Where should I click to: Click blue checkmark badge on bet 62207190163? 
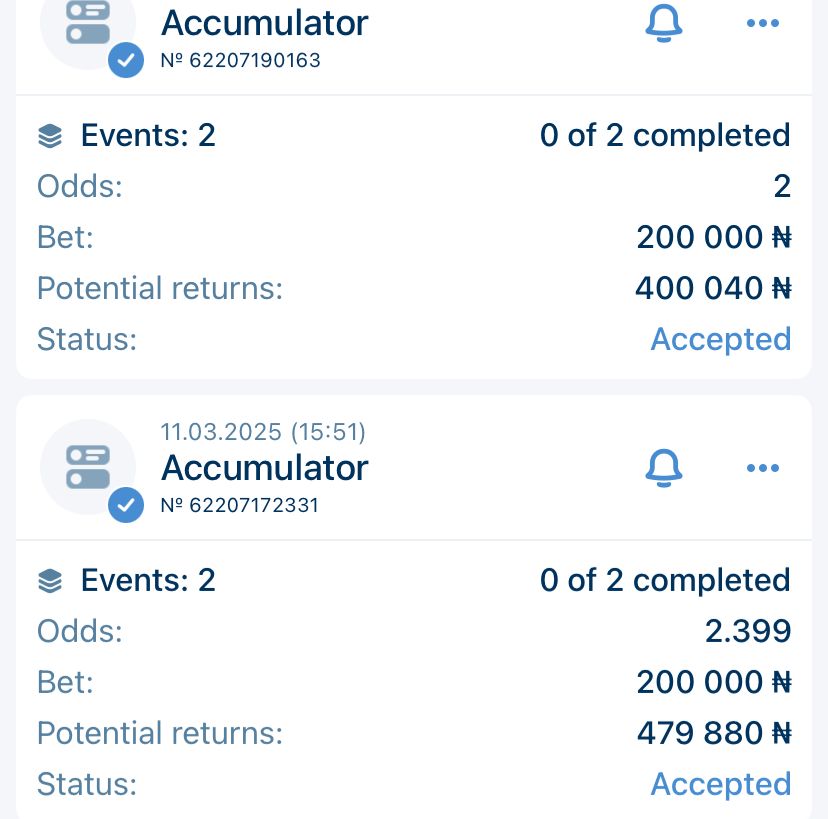125,61
